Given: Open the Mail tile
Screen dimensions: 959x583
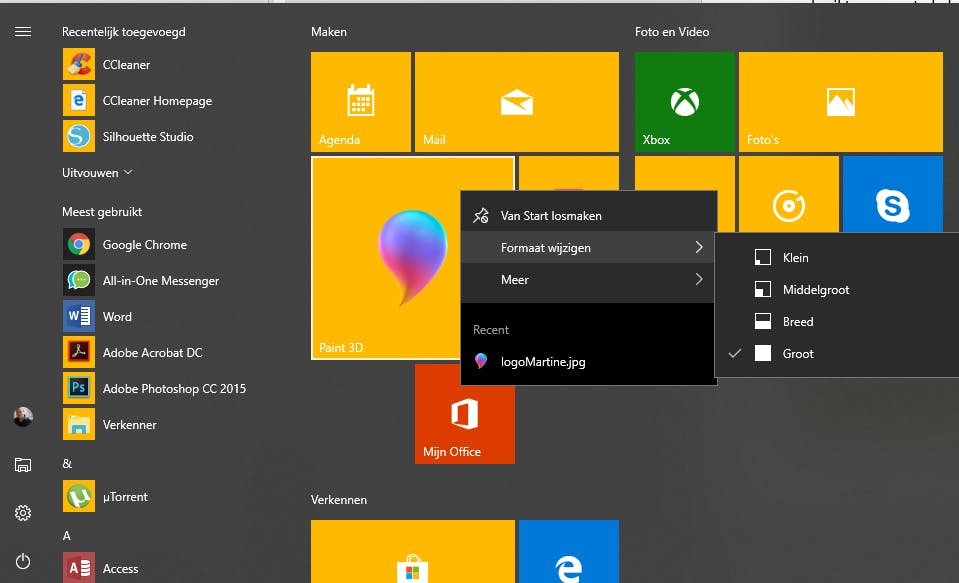Looking at the screenshot, I should coord(516,102).
